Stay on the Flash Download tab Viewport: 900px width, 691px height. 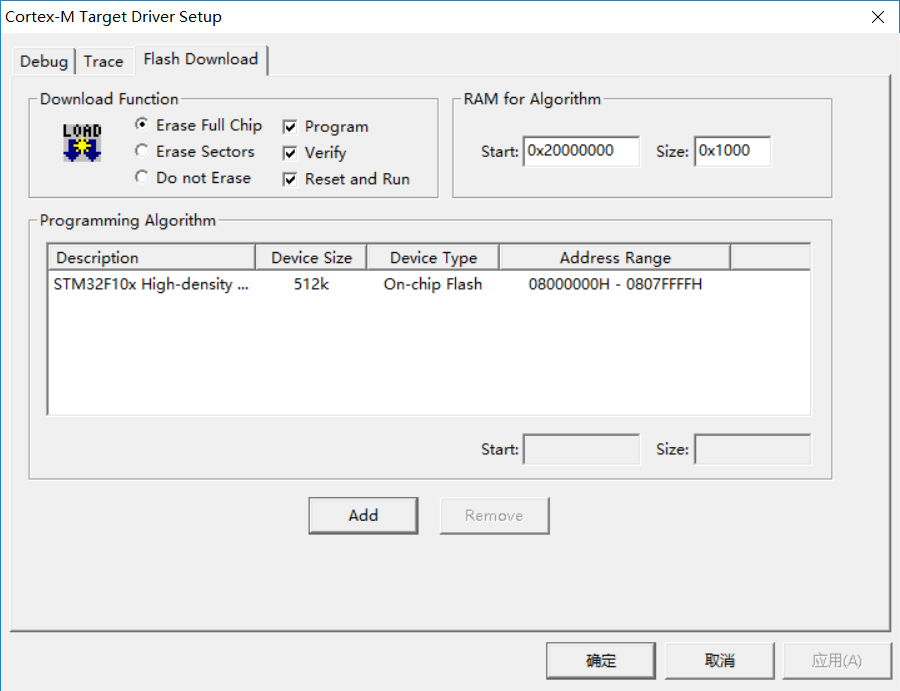coord(200,59)
